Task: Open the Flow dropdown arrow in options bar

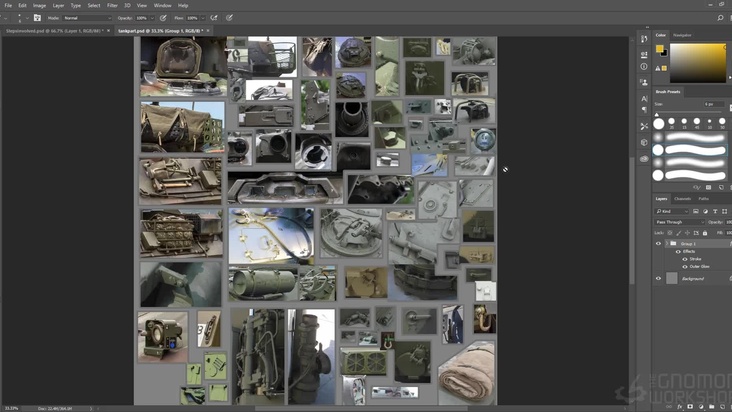Action: [x=203, y=18]
